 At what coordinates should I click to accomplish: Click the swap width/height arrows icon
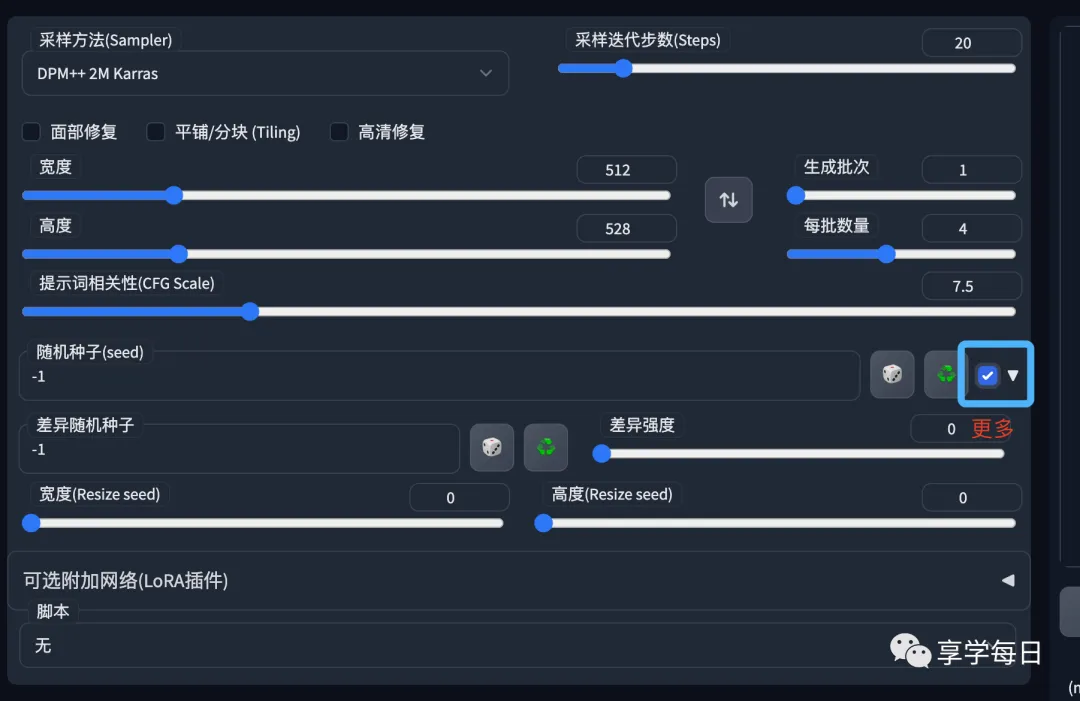[728, 199]
